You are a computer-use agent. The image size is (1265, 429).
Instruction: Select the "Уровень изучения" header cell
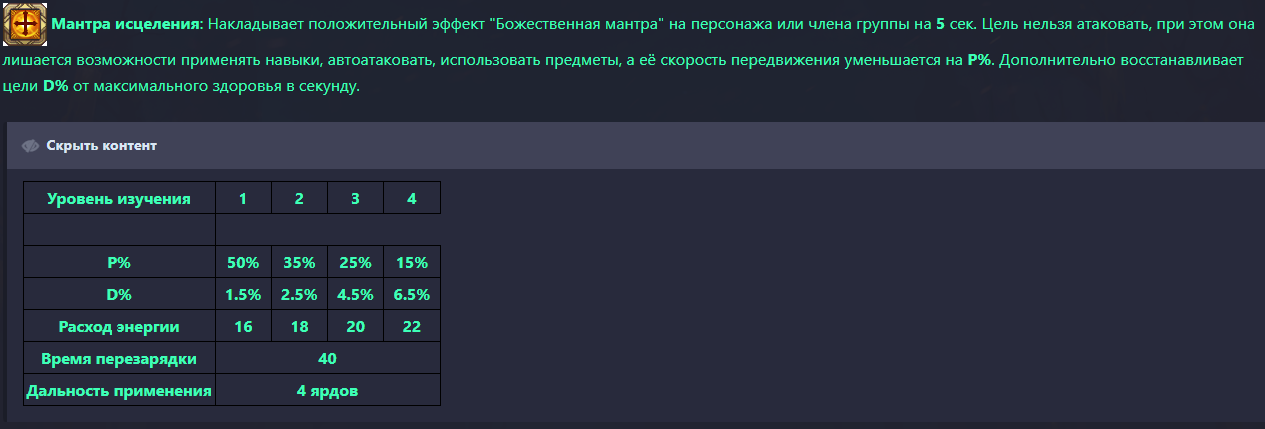119,198
